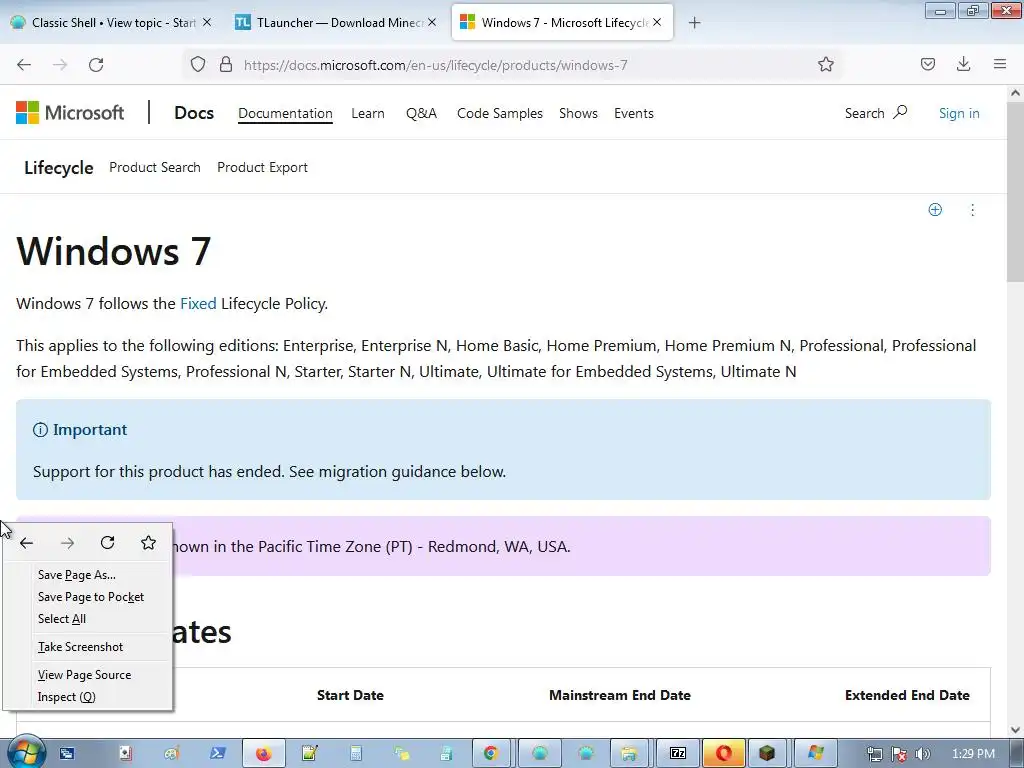1024x768 pixels.
Task: Open the Firefox downloads panel
Action: [963, 64]
